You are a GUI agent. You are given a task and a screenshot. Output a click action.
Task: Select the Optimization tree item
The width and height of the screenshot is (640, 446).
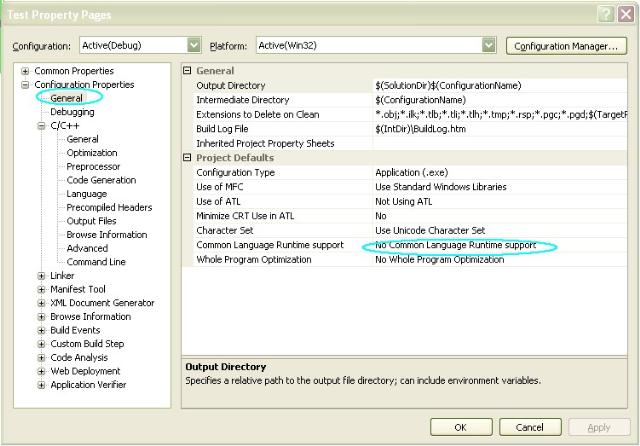point(92,153)
